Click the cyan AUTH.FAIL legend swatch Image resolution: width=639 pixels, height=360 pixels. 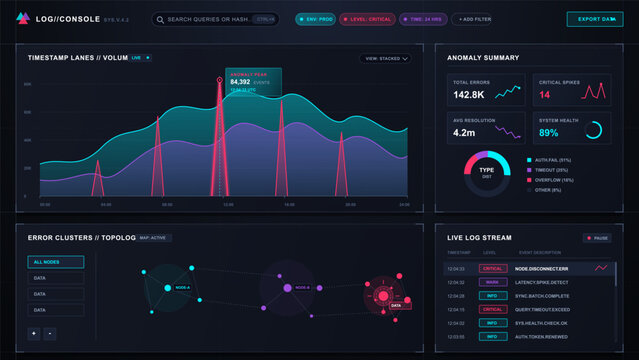point(529,160)
